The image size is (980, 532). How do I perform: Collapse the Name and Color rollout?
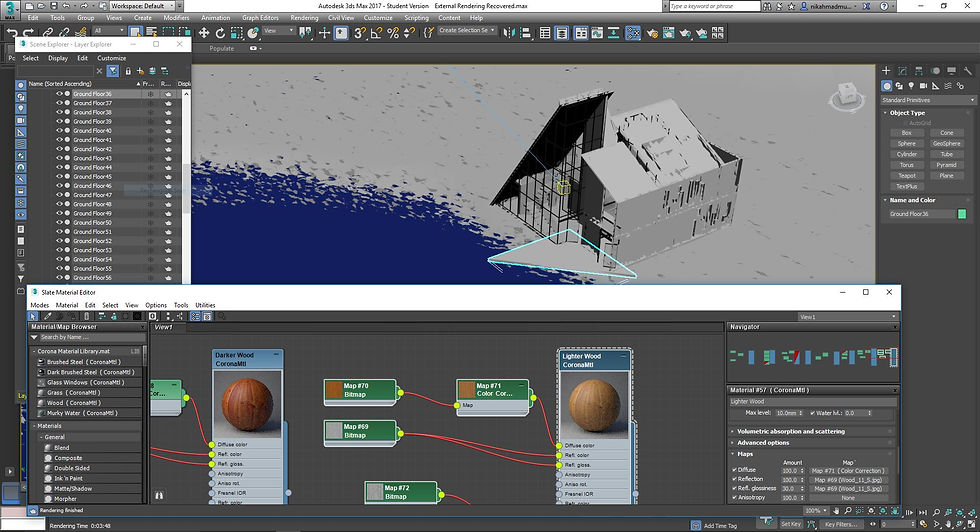click(912, 200)
